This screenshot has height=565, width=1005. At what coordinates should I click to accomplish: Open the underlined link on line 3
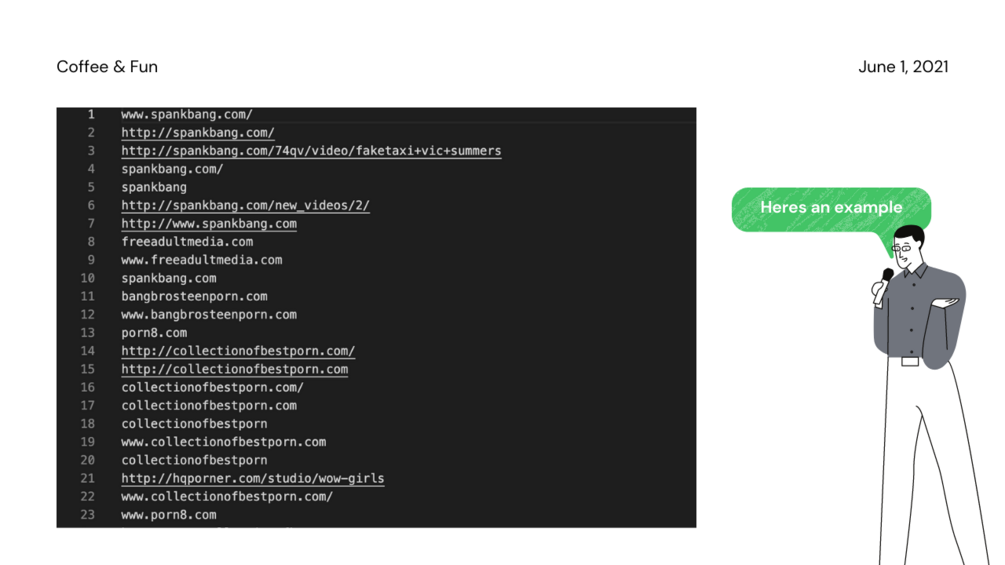point(310,151)
